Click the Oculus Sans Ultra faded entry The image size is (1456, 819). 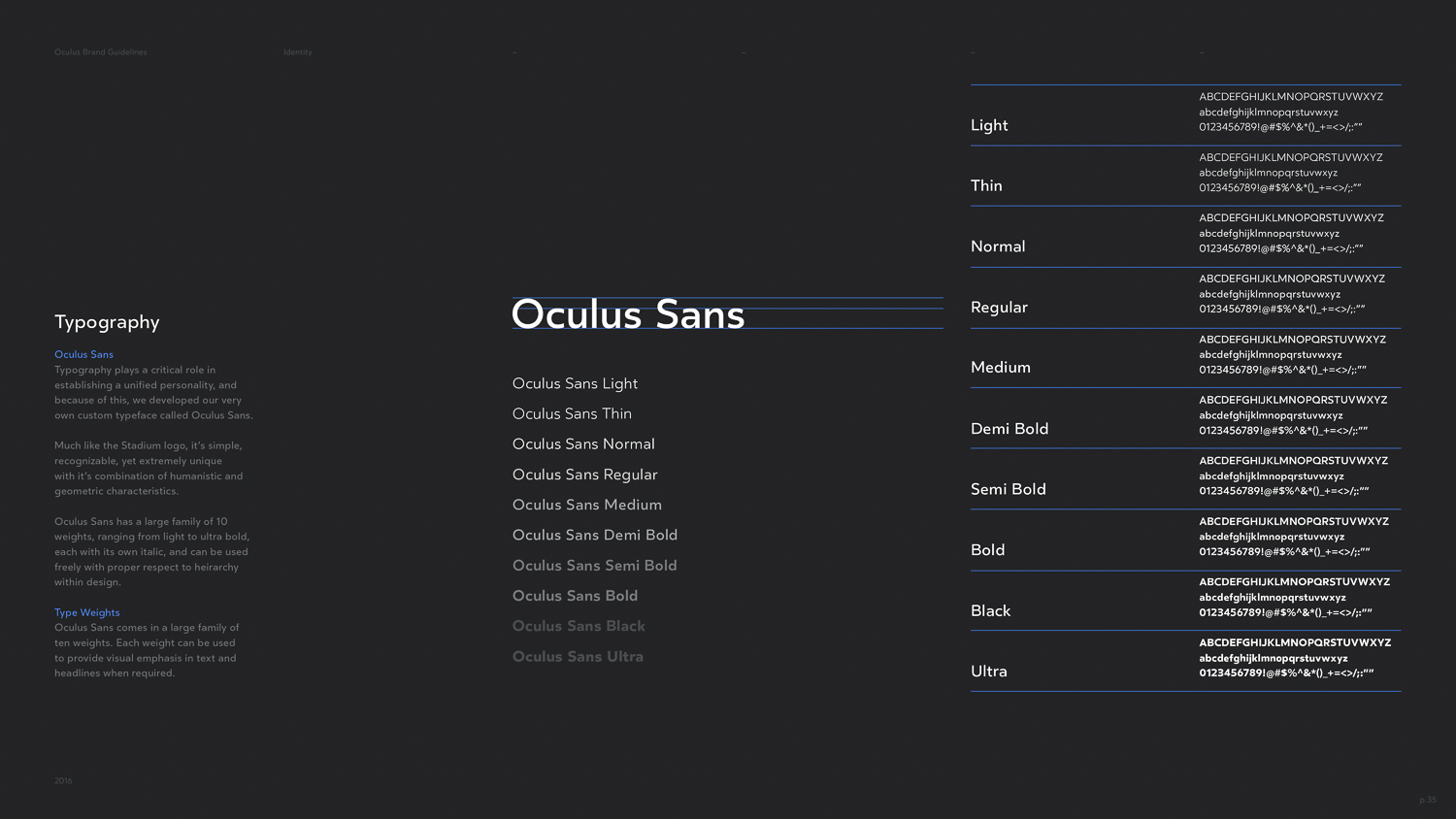click(x=578, y=656)
